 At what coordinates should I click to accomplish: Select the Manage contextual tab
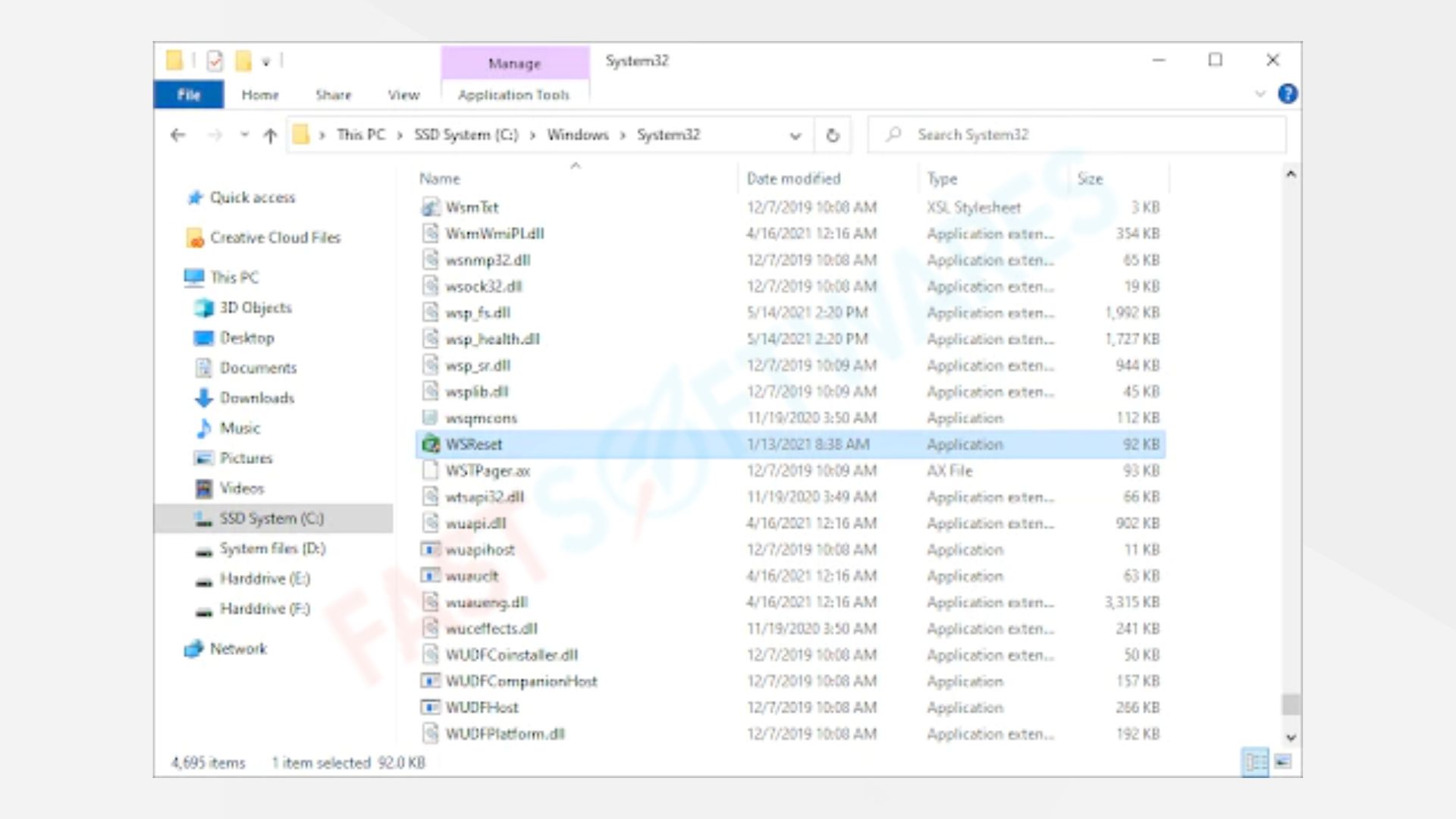515,63
